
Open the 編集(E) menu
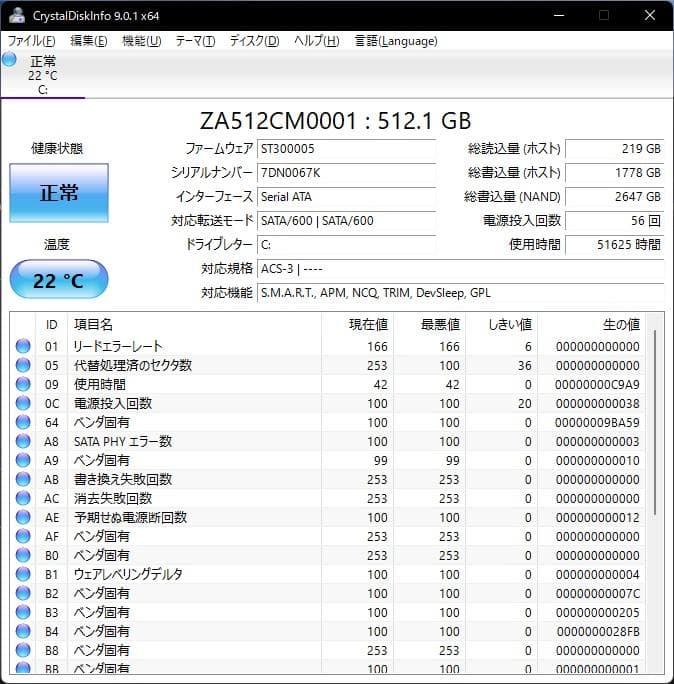pos(89,41)
